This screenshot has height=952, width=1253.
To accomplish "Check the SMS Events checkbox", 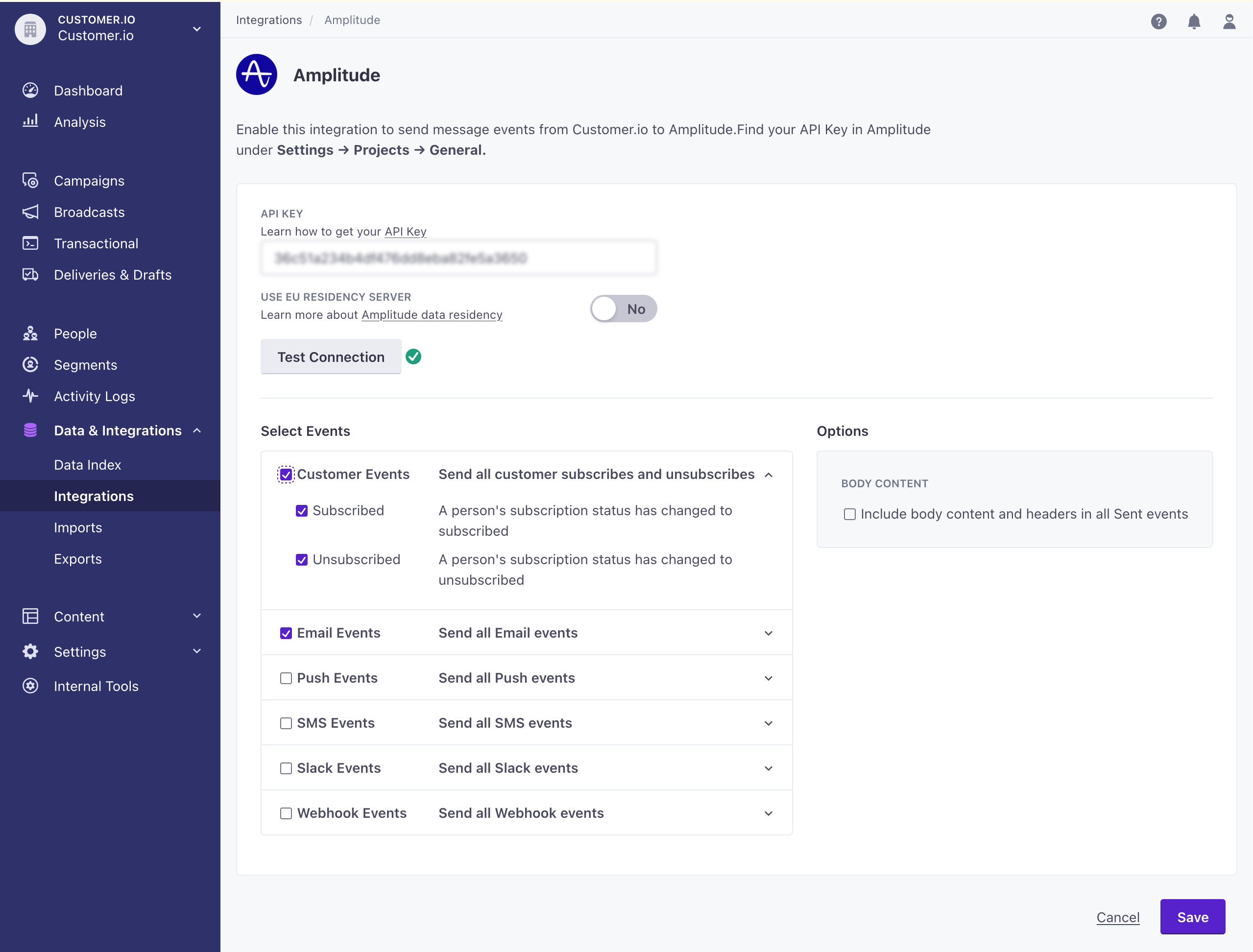I will [x=286, y=723].
